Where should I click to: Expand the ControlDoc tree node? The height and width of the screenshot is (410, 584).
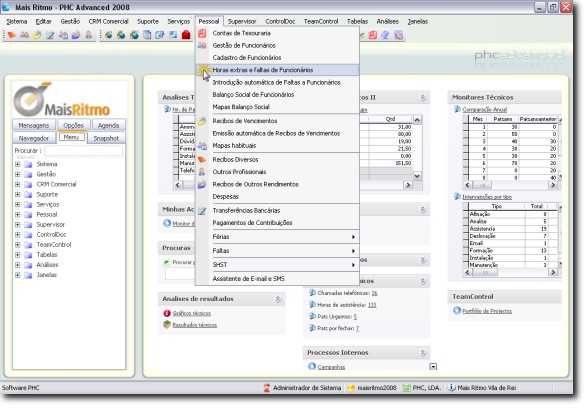[x=18, y=235]
